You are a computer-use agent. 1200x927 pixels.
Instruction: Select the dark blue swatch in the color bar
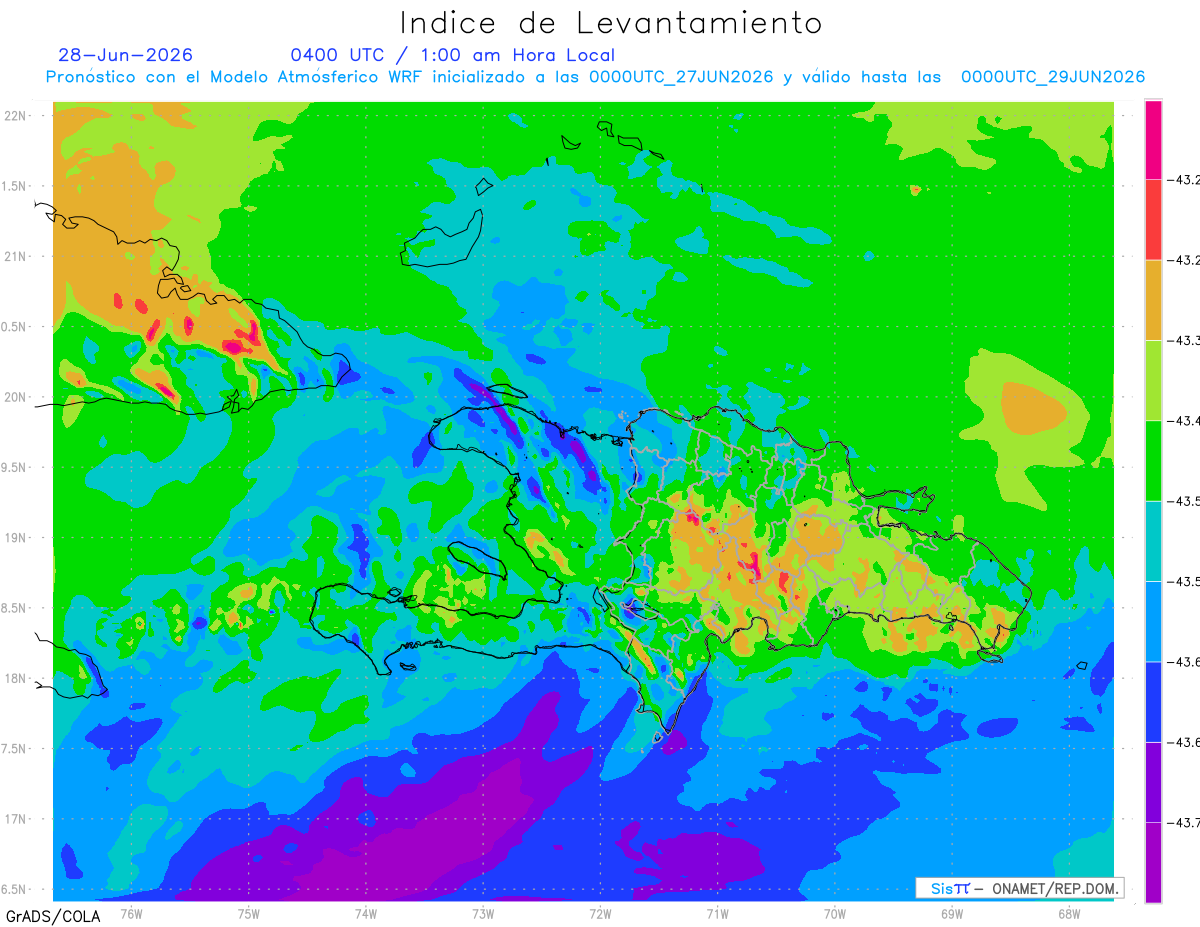click(x=1153, y=701)
